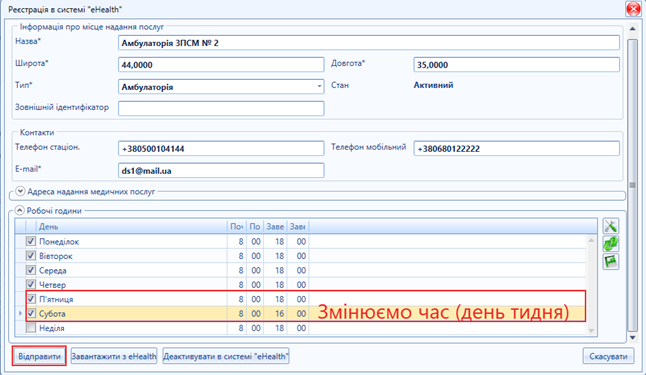The image size is (646, 375).
Task: Toggle the Четвер checkbox
Action: tap(31, 284)
